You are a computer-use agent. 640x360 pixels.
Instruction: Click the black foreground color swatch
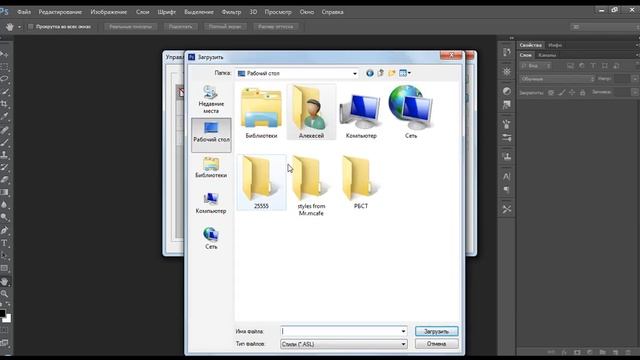coord(2,313)
